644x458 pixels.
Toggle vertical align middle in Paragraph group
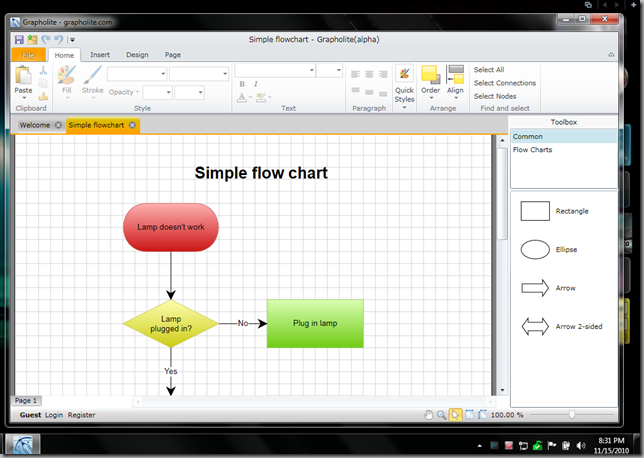tap(369, 92)
